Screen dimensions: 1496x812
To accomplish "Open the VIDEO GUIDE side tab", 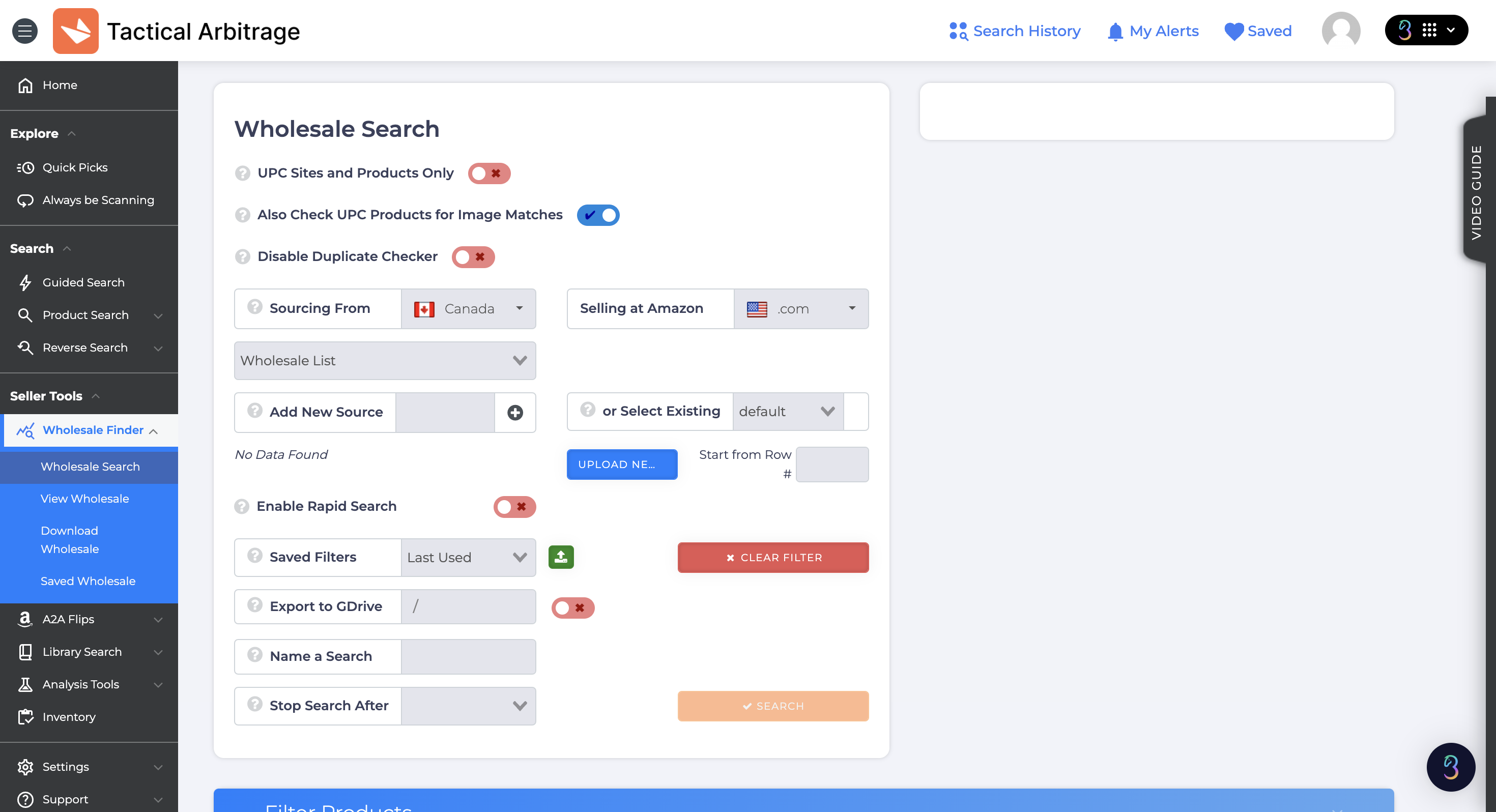I will click(x=1477, y=192).
